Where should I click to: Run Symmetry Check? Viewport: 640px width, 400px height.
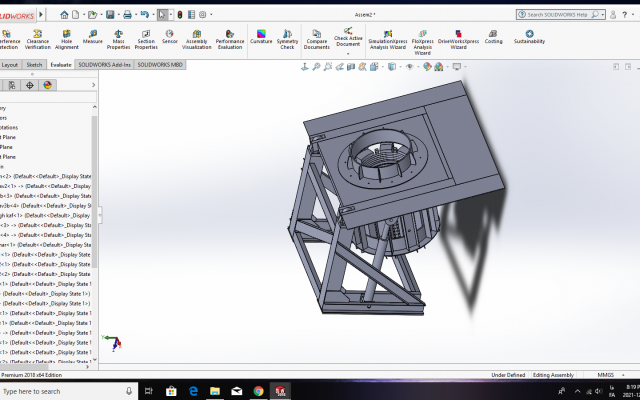point(287,40)
